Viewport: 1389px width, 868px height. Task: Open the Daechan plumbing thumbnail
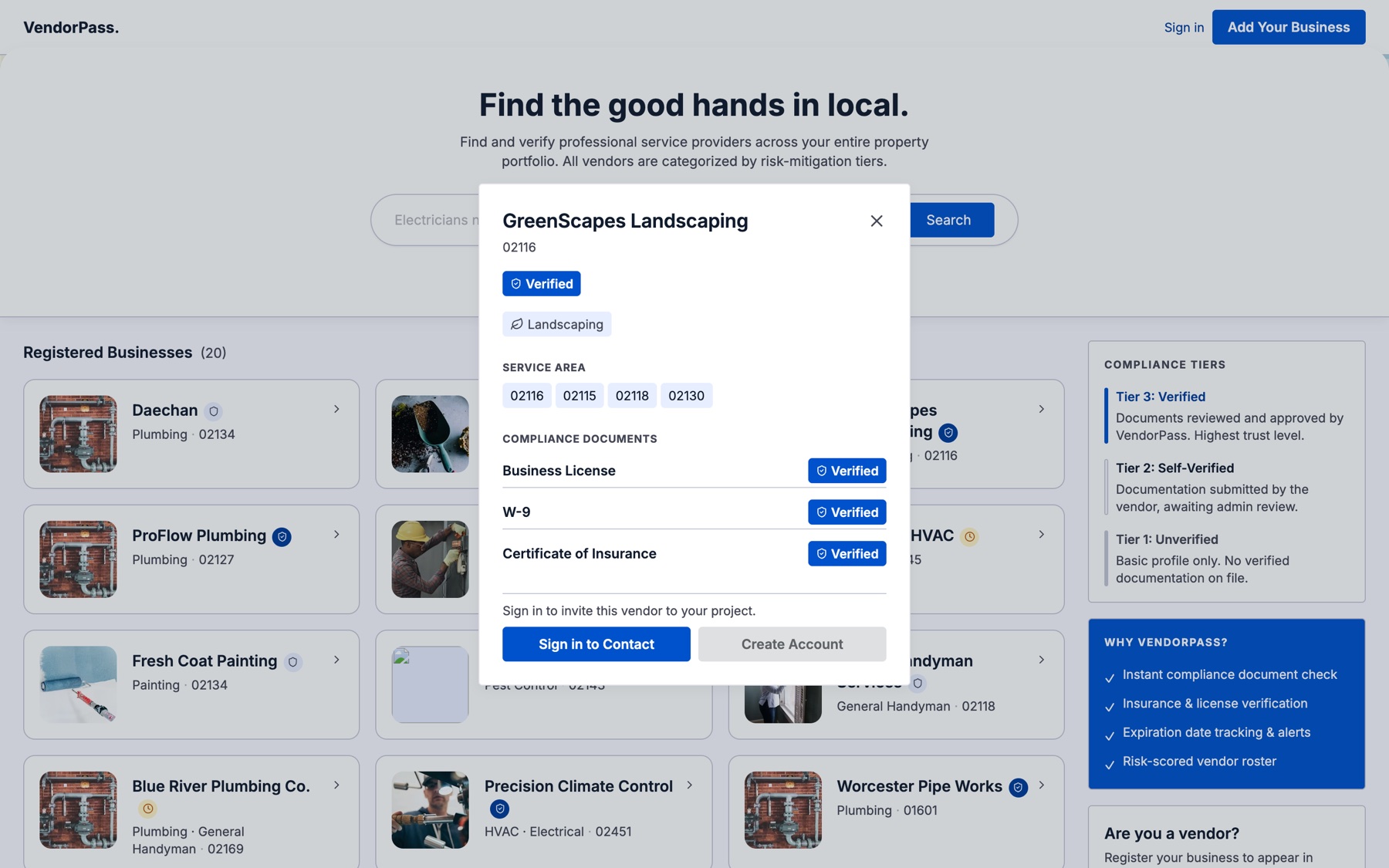coord(78,434)
